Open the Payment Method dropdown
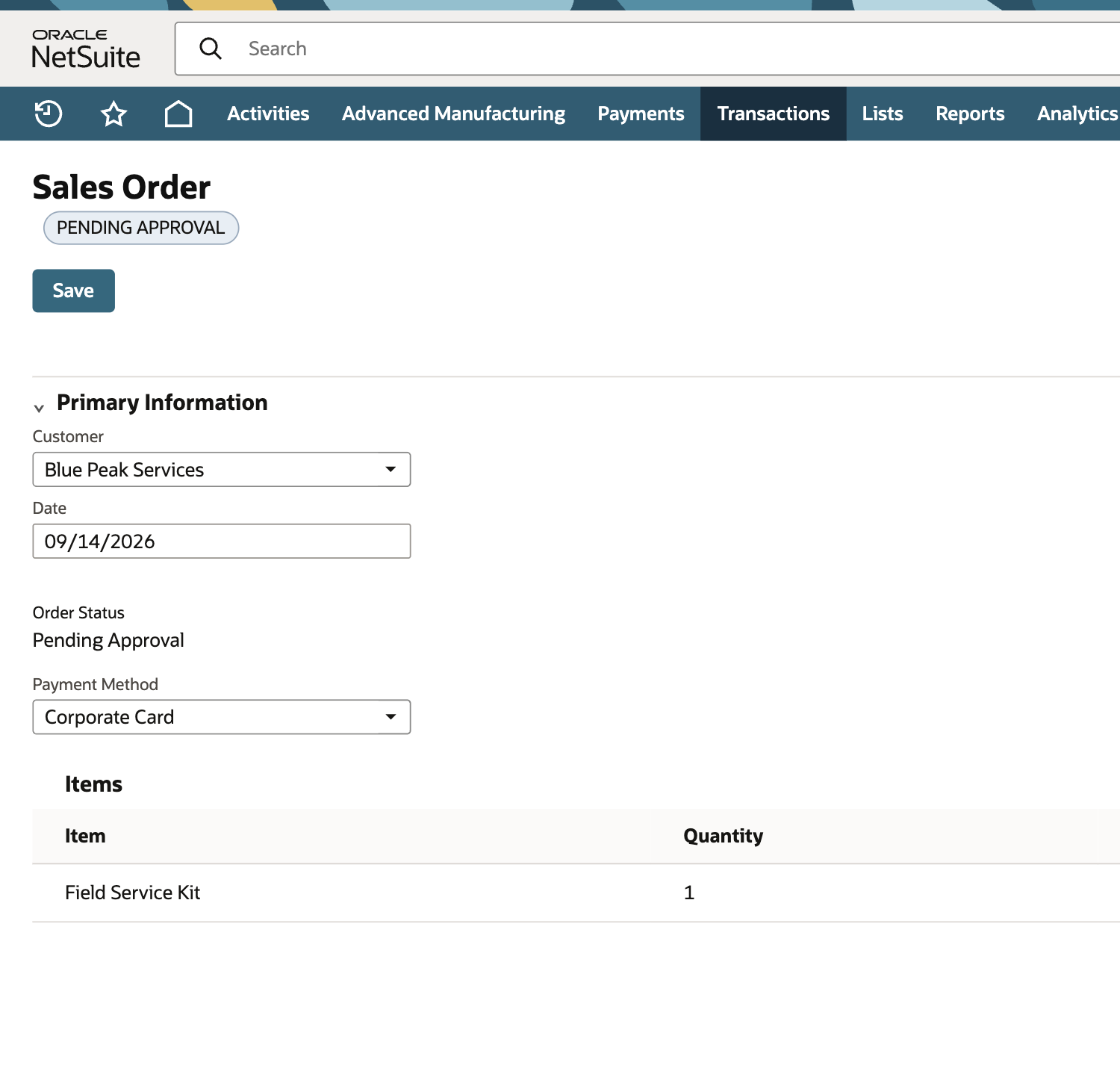Image resolution: width=1120 pixels, height=1083 pixels. 222,717
